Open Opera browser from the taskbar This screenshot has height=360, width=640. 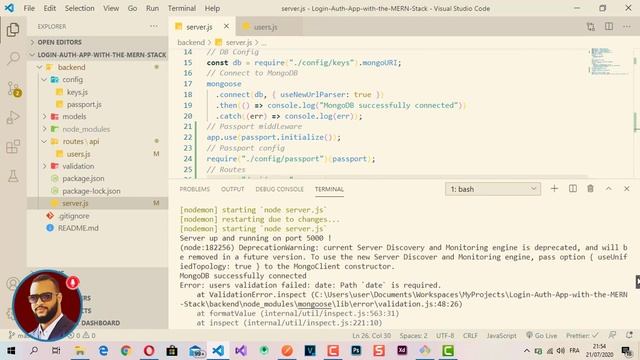click(149, 351)
